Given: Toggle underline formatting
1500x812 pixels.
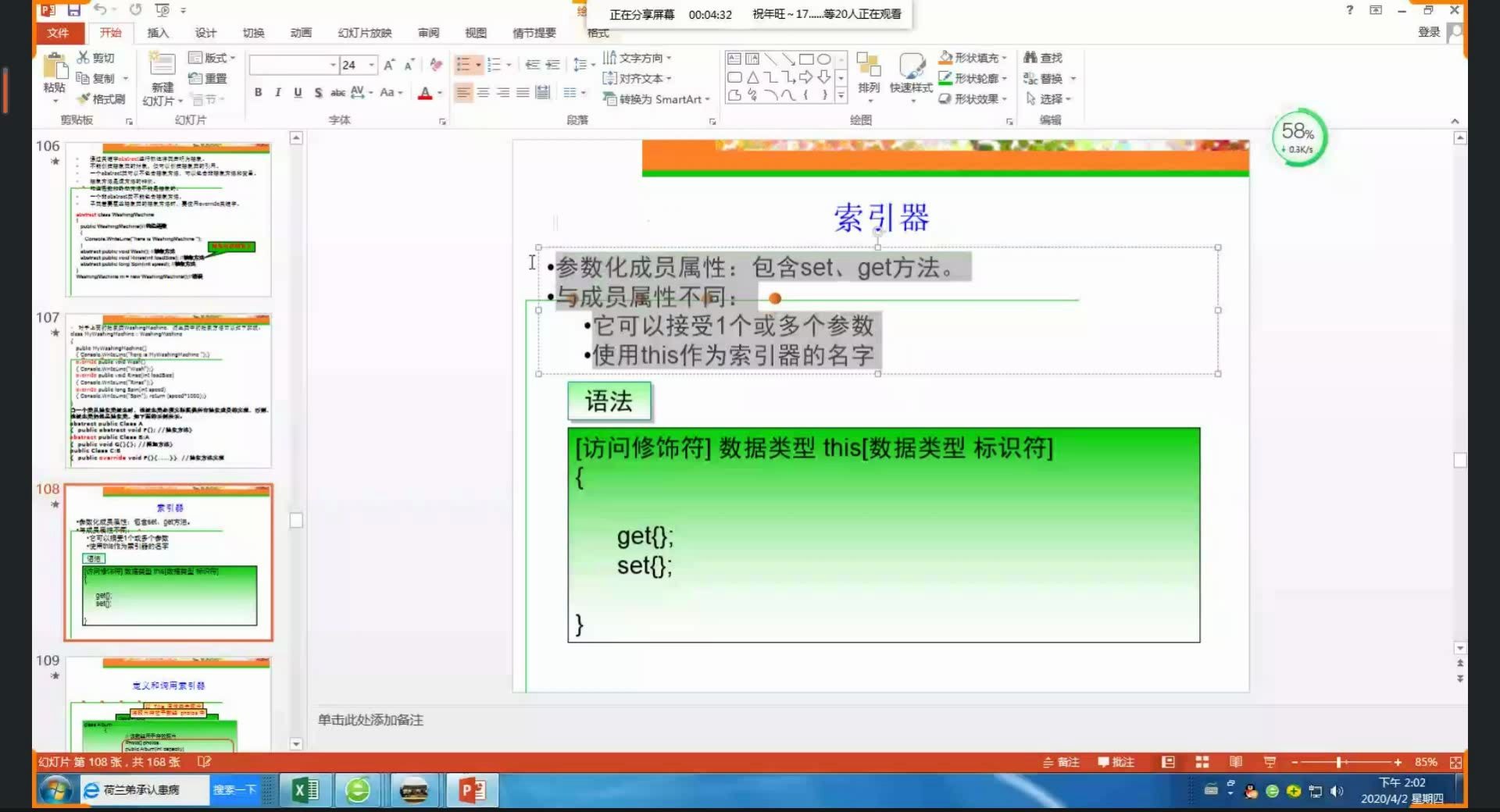Looking at the screenshot, I should (x=298, y=92).
